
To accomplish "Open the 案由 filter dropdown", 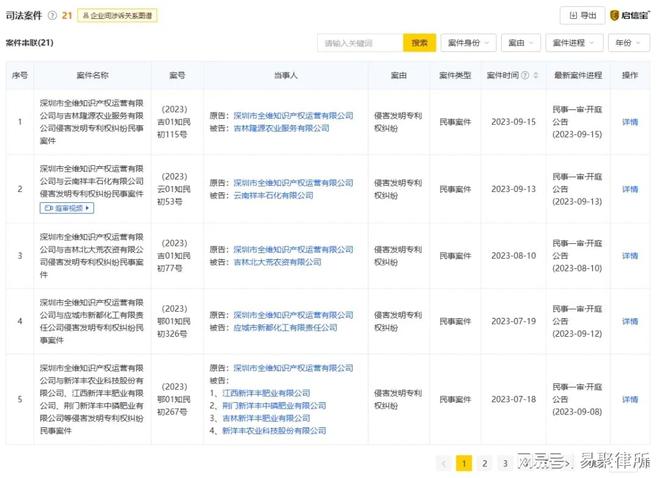I will pos(521,43).
